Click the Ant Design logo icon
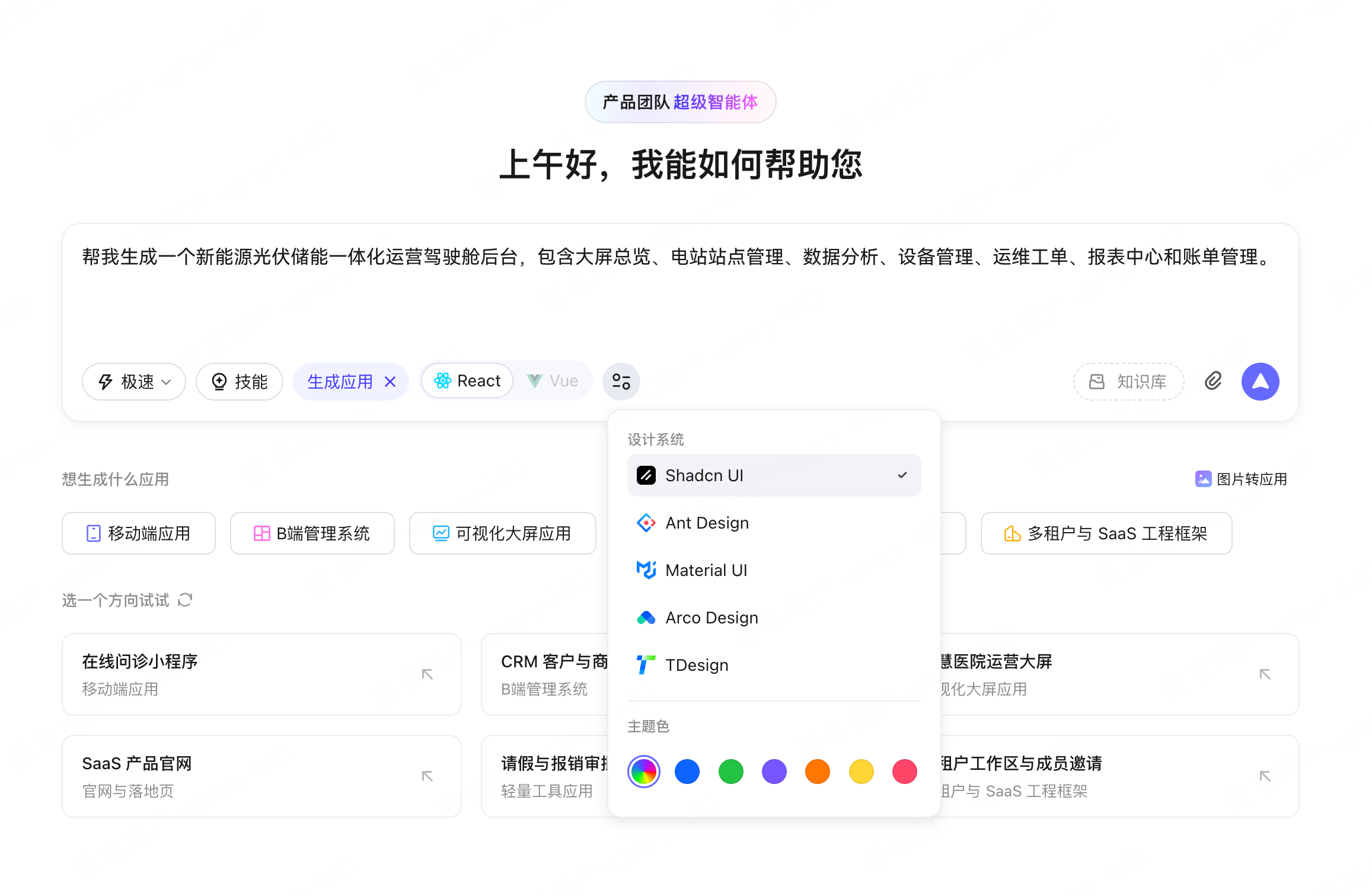 [646, 523]
